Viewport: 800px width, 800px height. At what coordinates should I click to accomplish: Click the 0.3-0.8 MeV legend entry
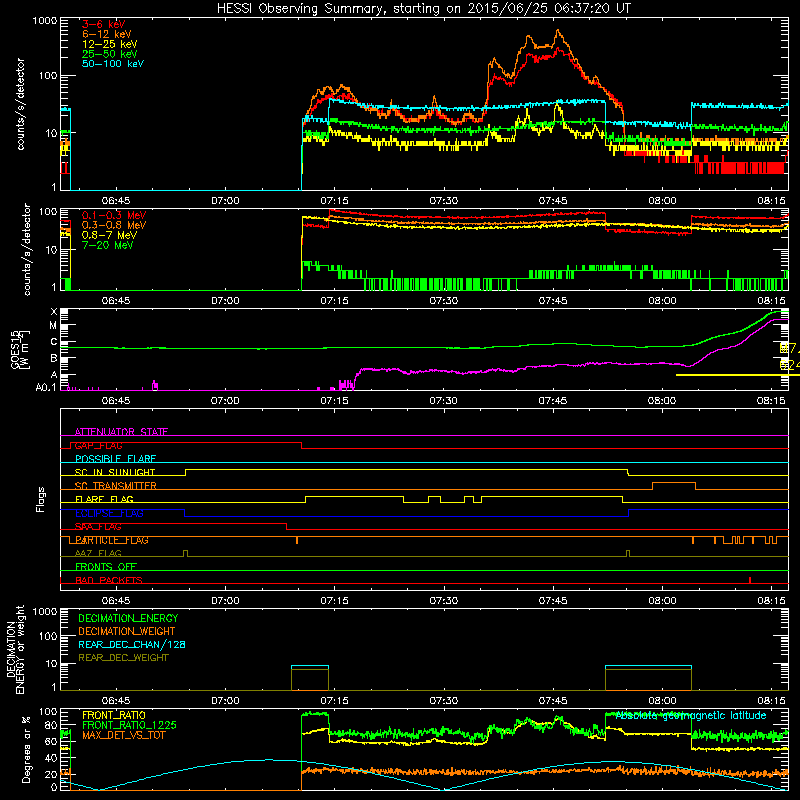click(114, 225)
